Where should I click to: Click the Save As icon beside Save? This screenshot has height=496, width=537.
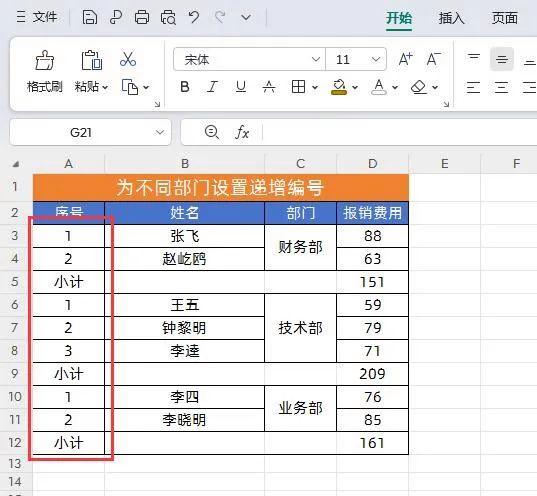point(116,17)
